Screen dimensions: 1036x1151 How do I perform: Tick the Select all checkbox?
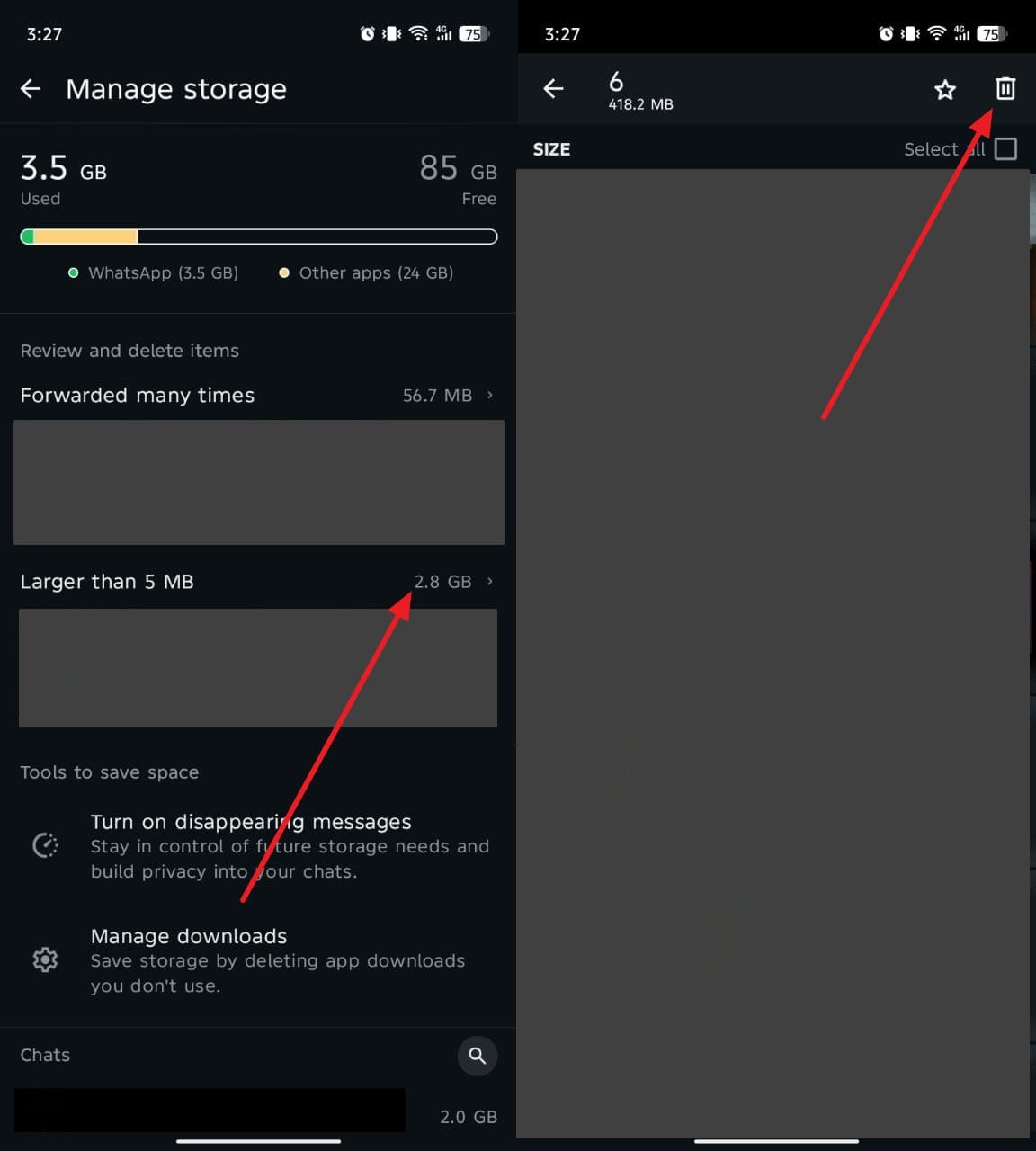1005,148
